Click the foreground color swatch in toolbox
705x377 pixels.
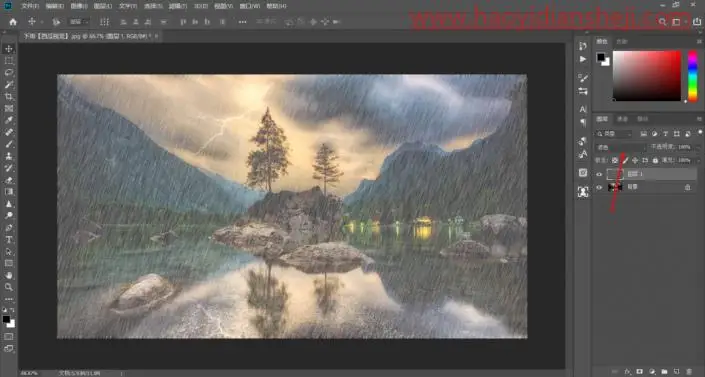pos(6,319)
